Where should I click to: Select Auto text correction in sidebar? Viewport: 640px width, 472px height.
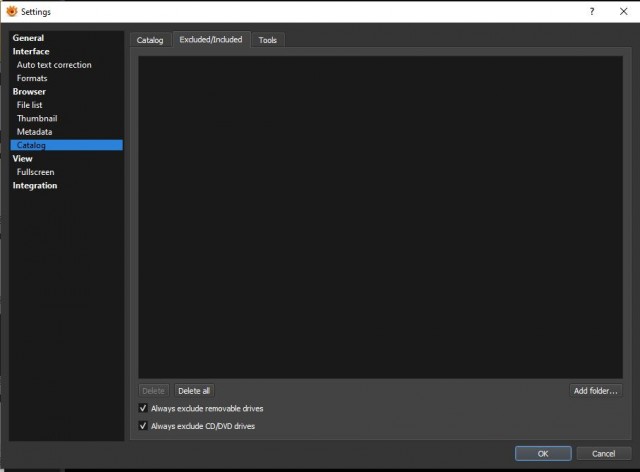(54, 65)
